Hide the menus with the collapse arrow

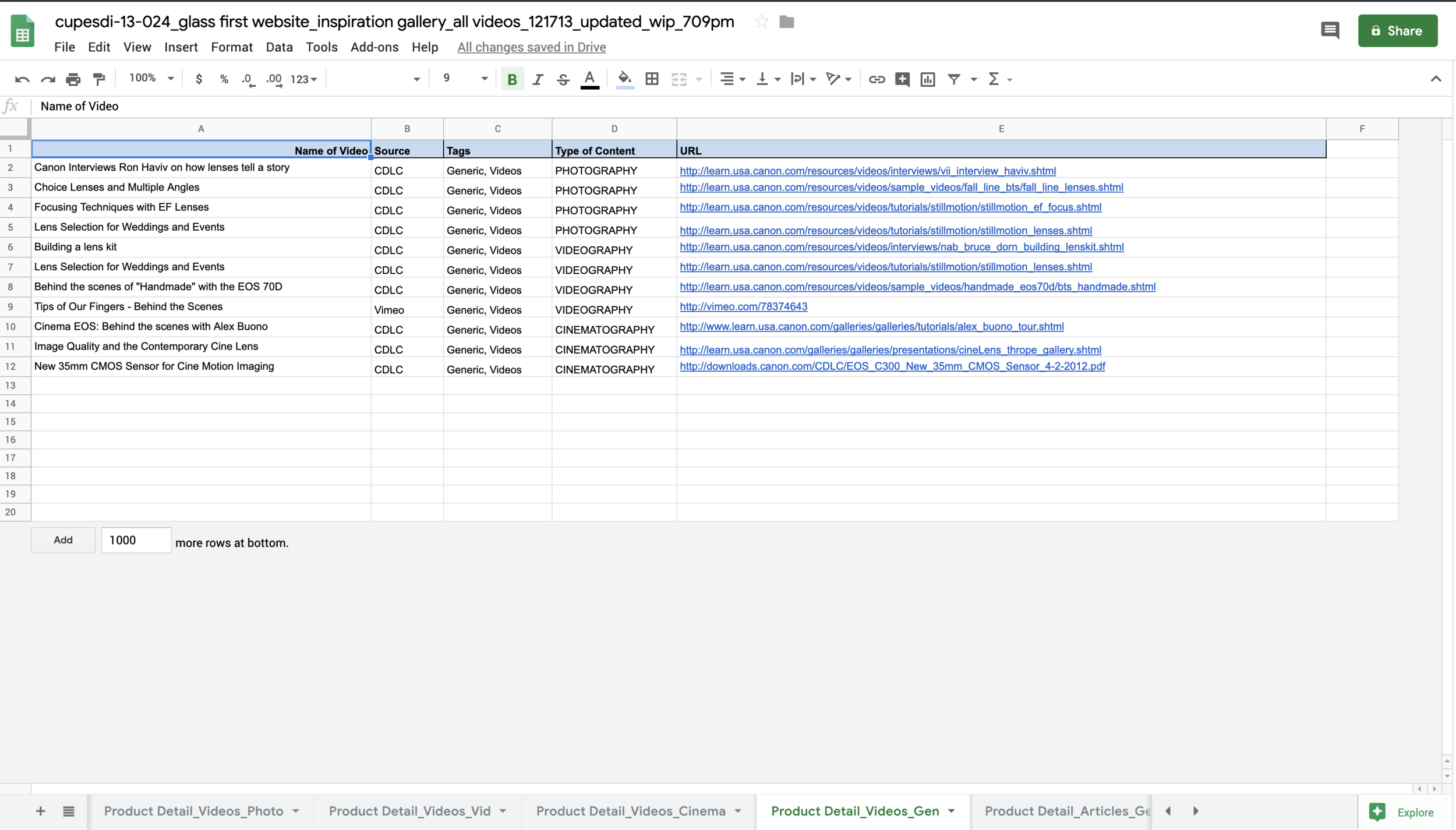click(x=1436, y=79)
